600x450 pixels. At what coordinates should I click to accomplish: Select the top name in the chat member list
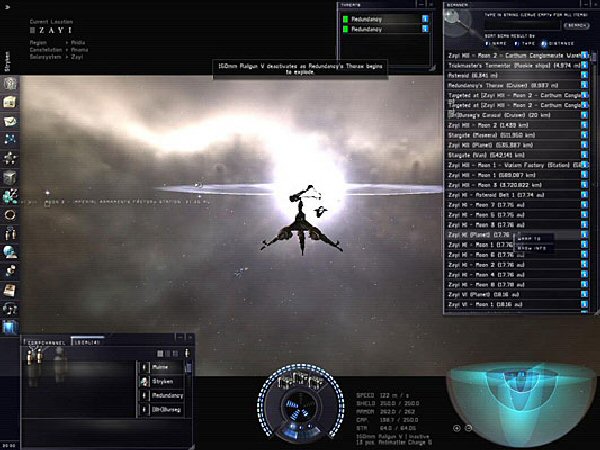pyautogui.click(x=161, y=367)
